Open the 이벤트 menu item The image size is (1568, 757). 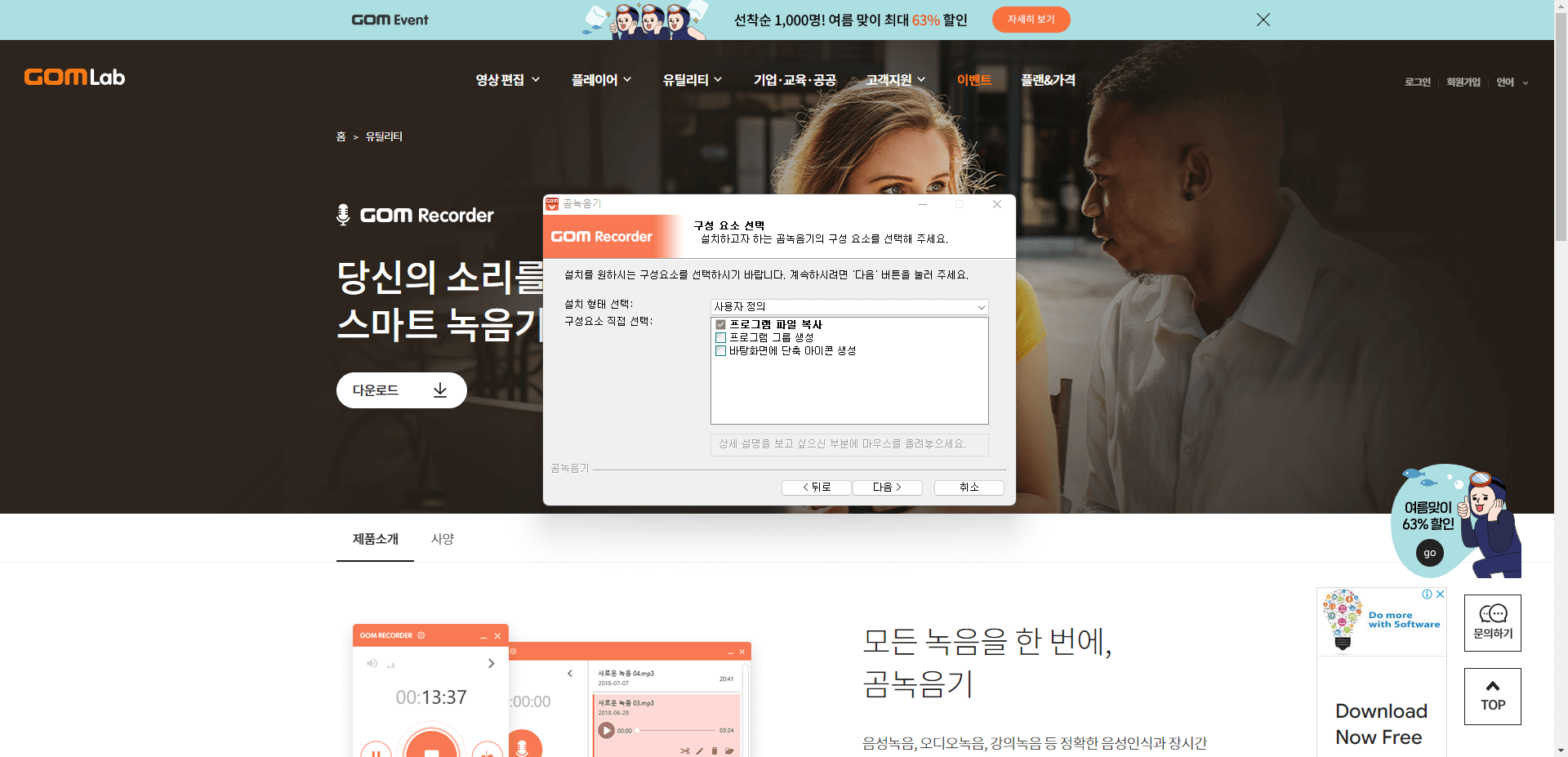pyautogui.click(x=974, y=79)
